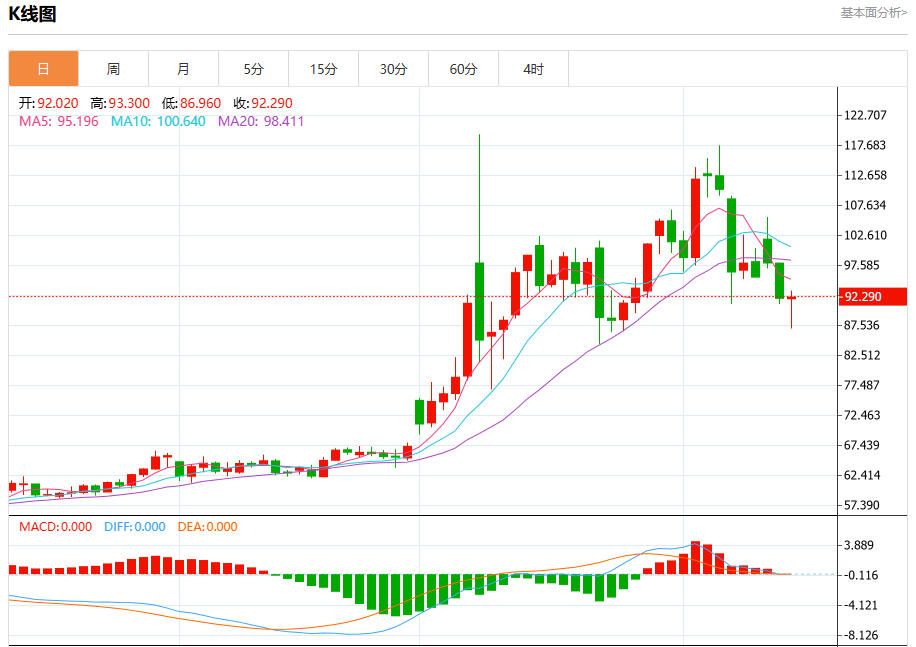Click the MA20 indicator label
The height and width of the screenshot is (647, 916).
coord(261,121)
